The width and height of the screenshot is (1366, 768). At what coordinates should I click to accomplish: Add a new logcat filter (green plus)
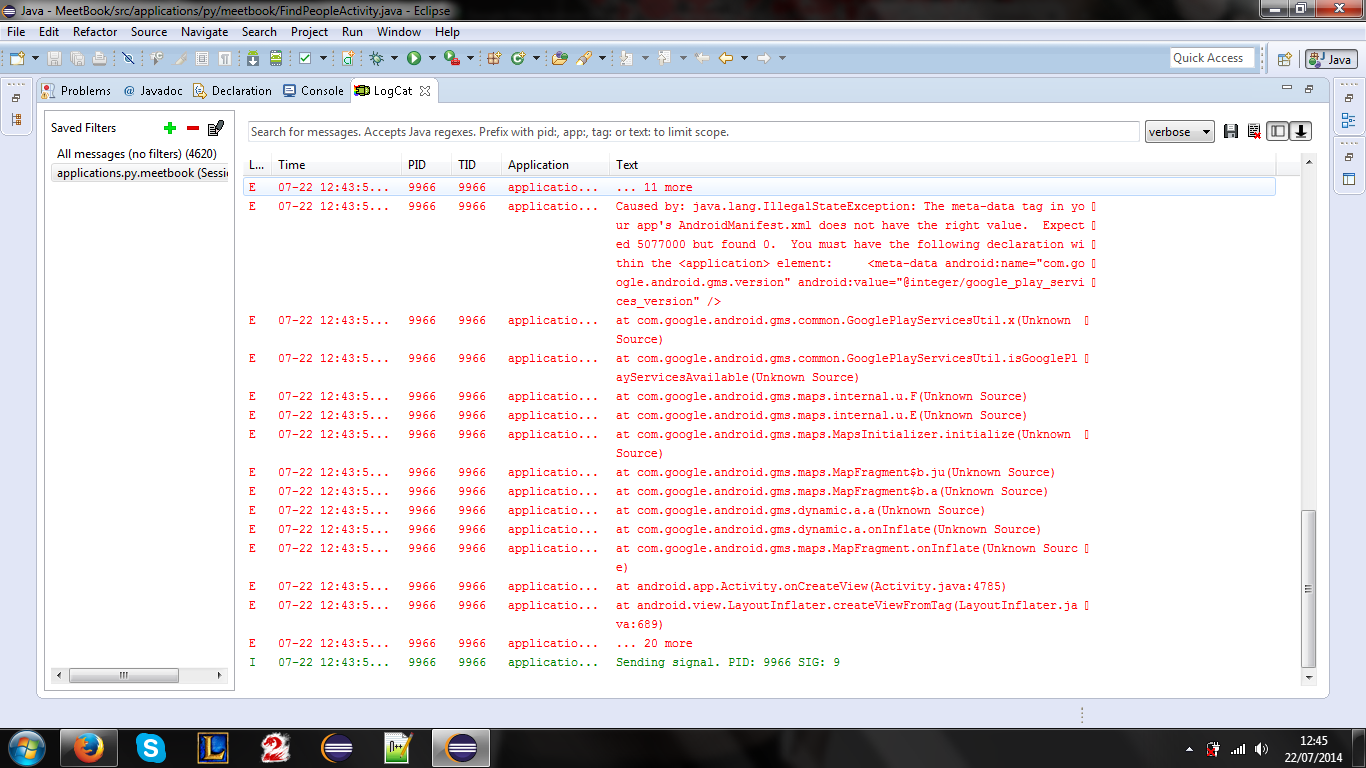pos(170,128)
